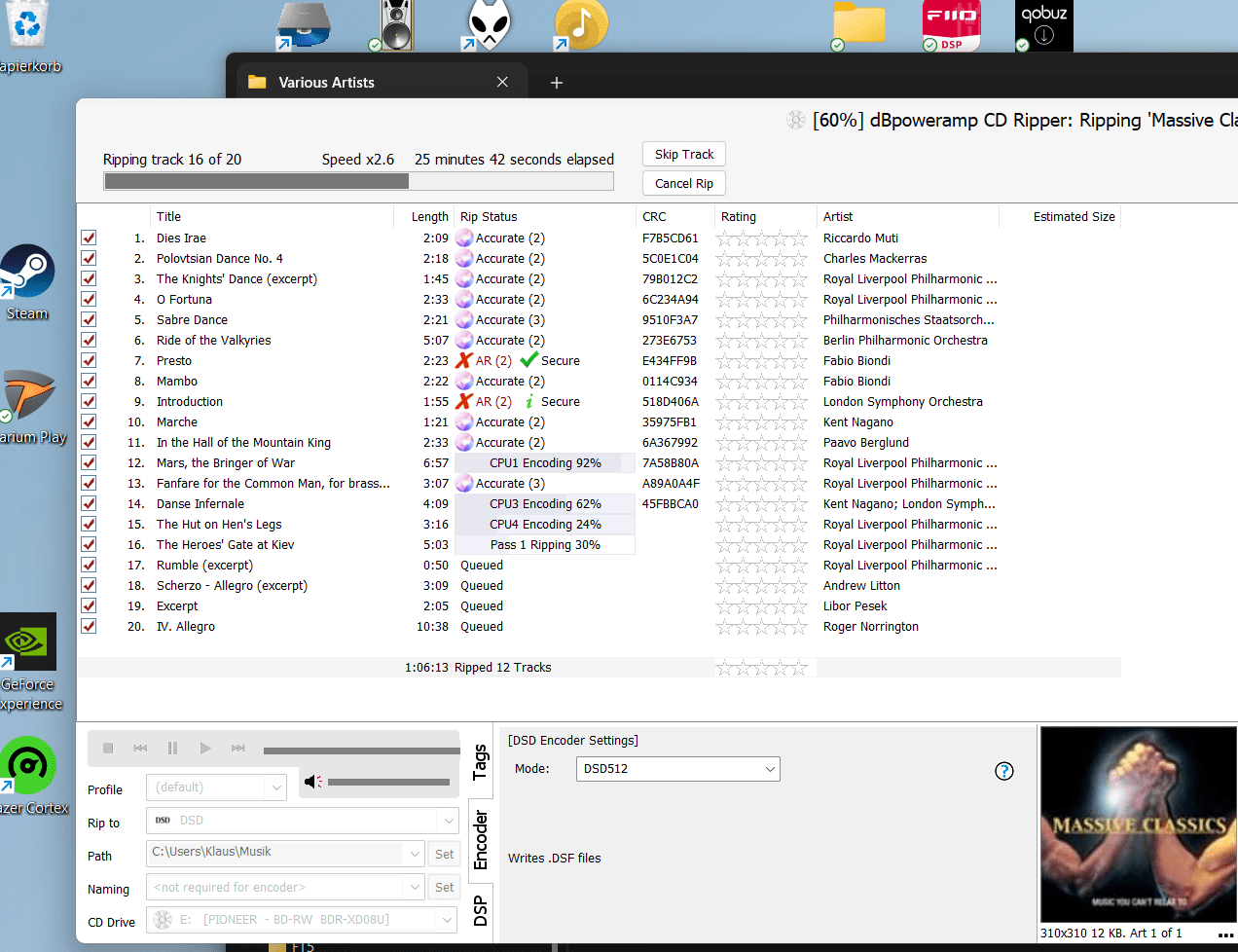Screen dimensions: 1238x952
Task: Open the yellow folder on desktop
Action: point(858,25)
